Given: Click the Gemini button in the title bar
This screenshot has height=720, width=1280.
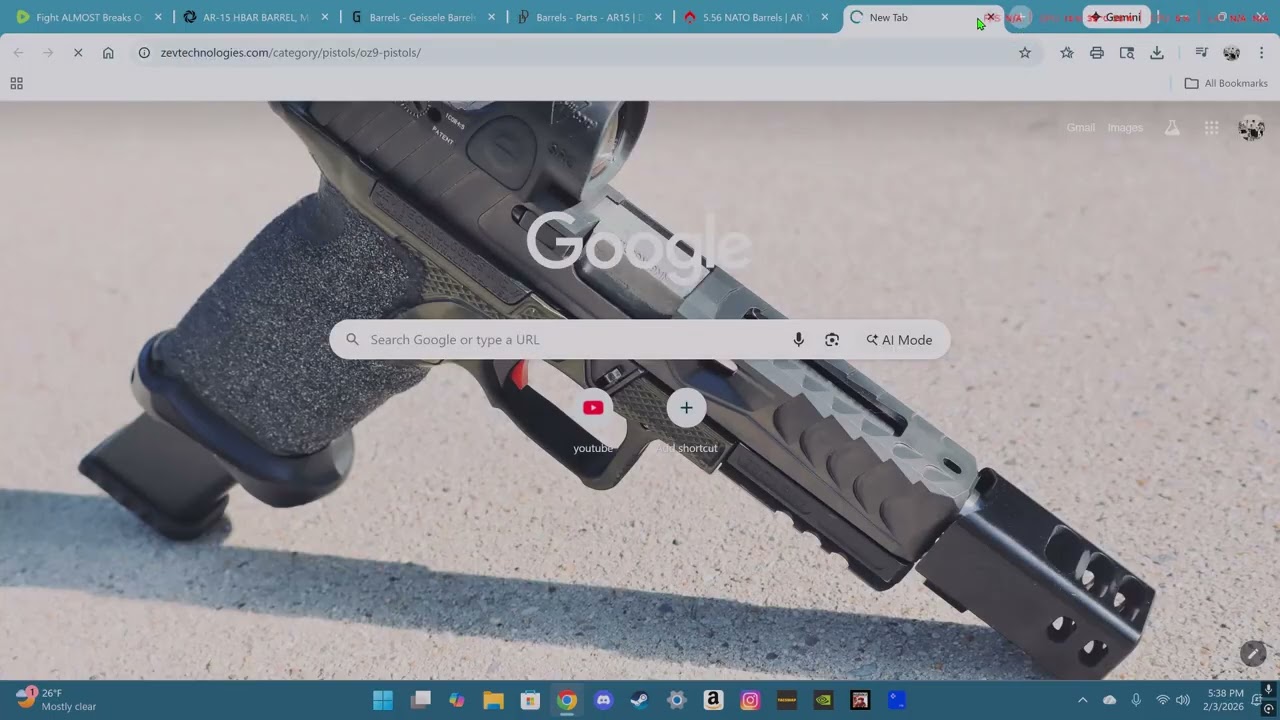Looking at the screenshot, I should point(1116,17).
